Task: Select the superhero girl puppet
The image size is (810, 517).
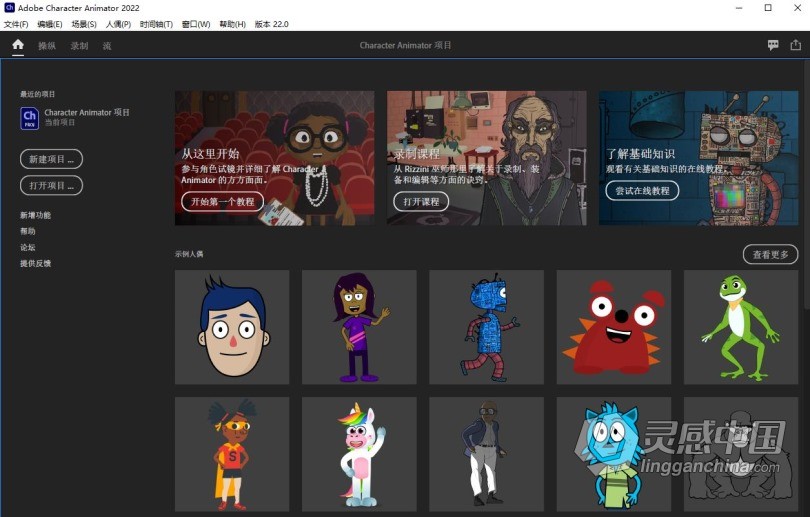Action: click(x=232, y=454)
